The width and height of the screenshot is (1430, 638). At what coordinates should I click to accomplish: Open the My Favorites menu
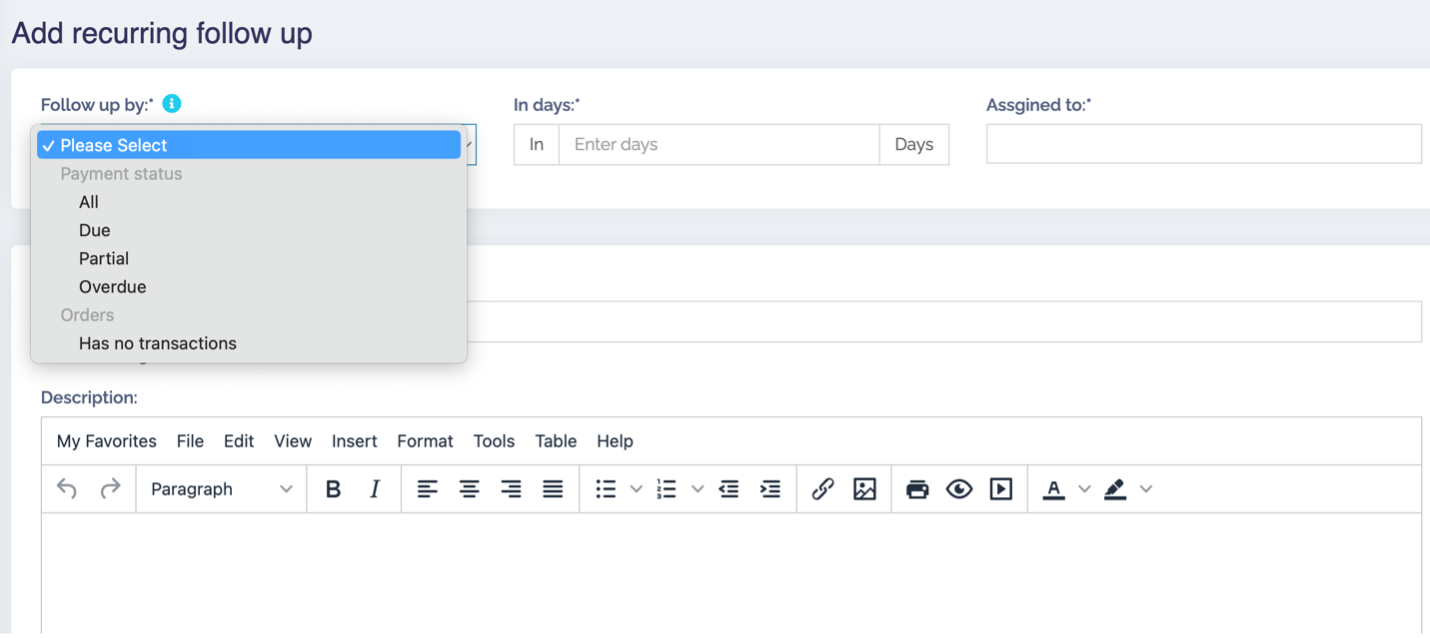(106, 441)
